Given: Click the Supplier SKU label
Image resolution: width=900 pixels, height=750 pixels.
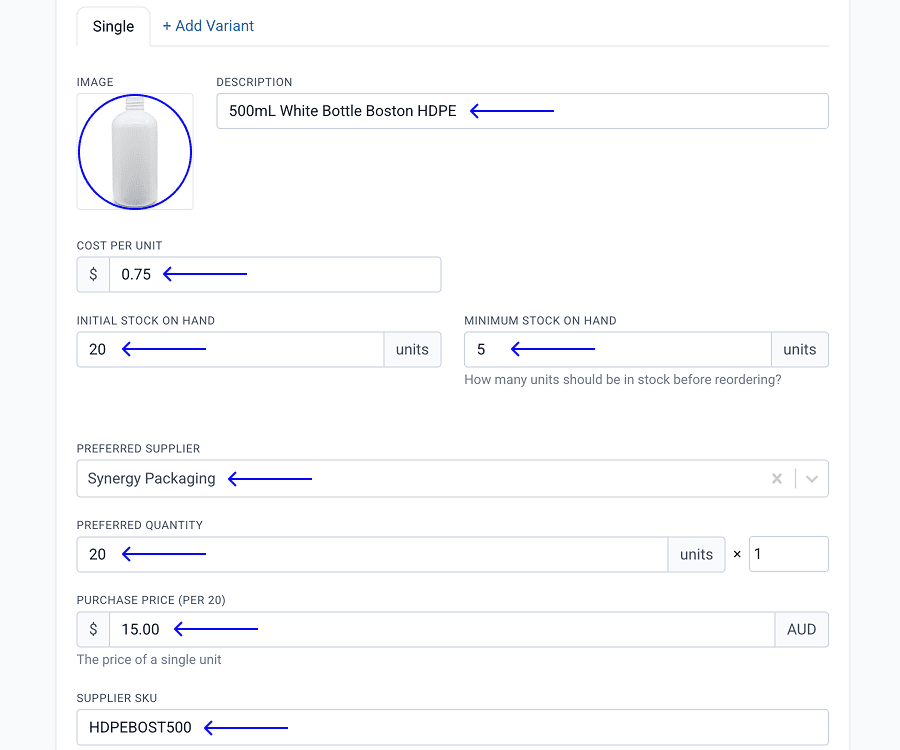Looking at the screenshot, I should pyautogui.click(x=117, y=698).
